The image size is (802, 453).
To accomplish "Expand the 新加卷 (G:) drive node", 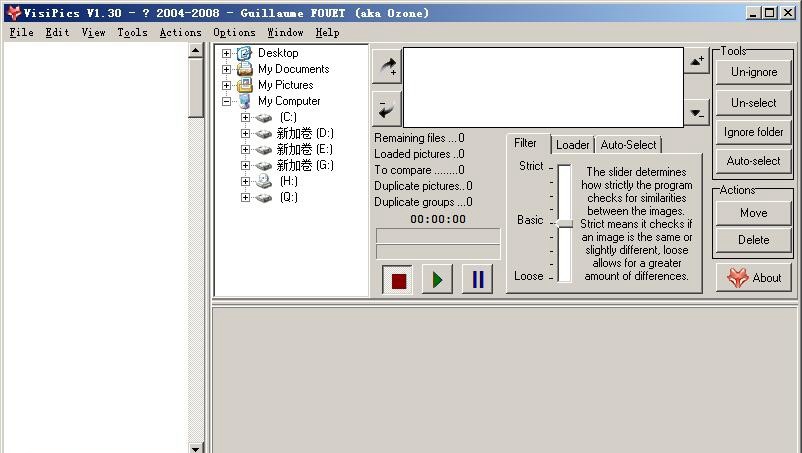I will pos(246,165).
